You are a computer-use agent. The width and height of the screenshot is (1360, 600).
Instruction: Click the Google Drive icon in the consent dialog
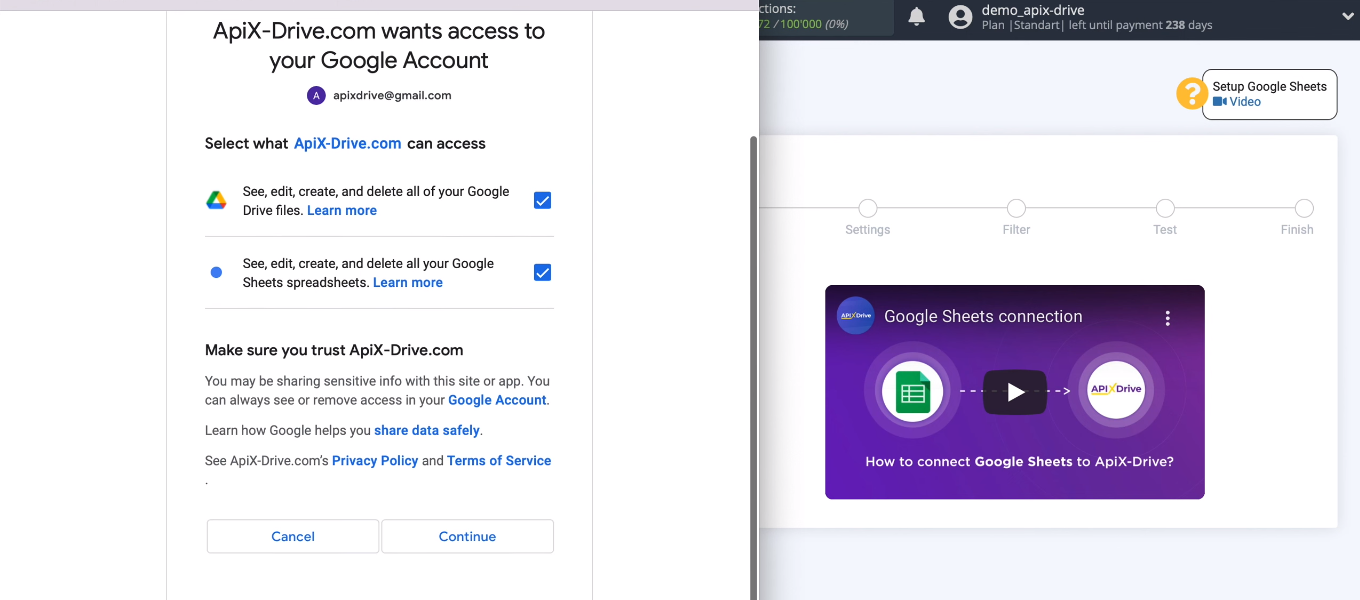(x=216, y=200)
